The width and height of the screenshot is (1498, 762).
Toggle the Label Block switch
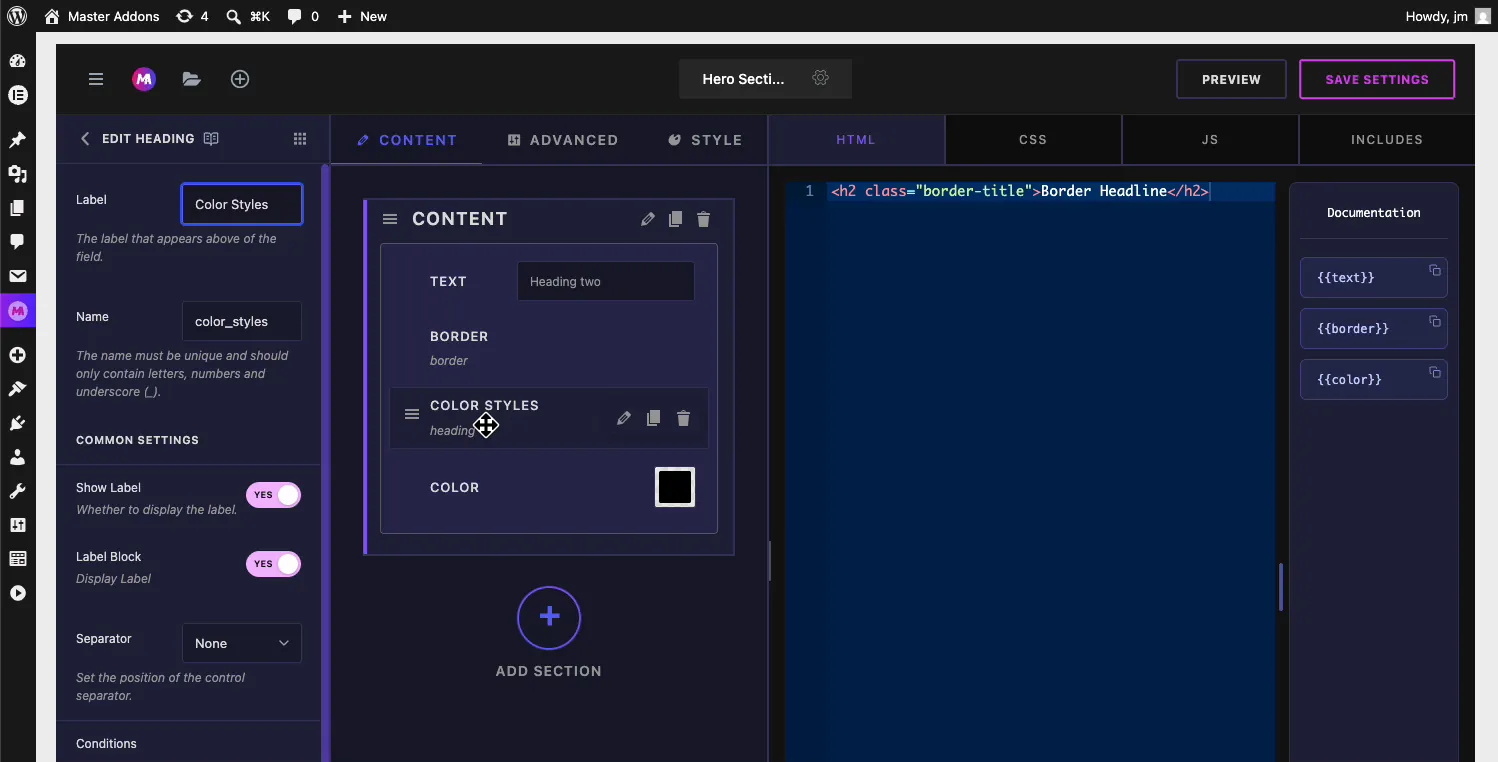click(x=273, y=564)
